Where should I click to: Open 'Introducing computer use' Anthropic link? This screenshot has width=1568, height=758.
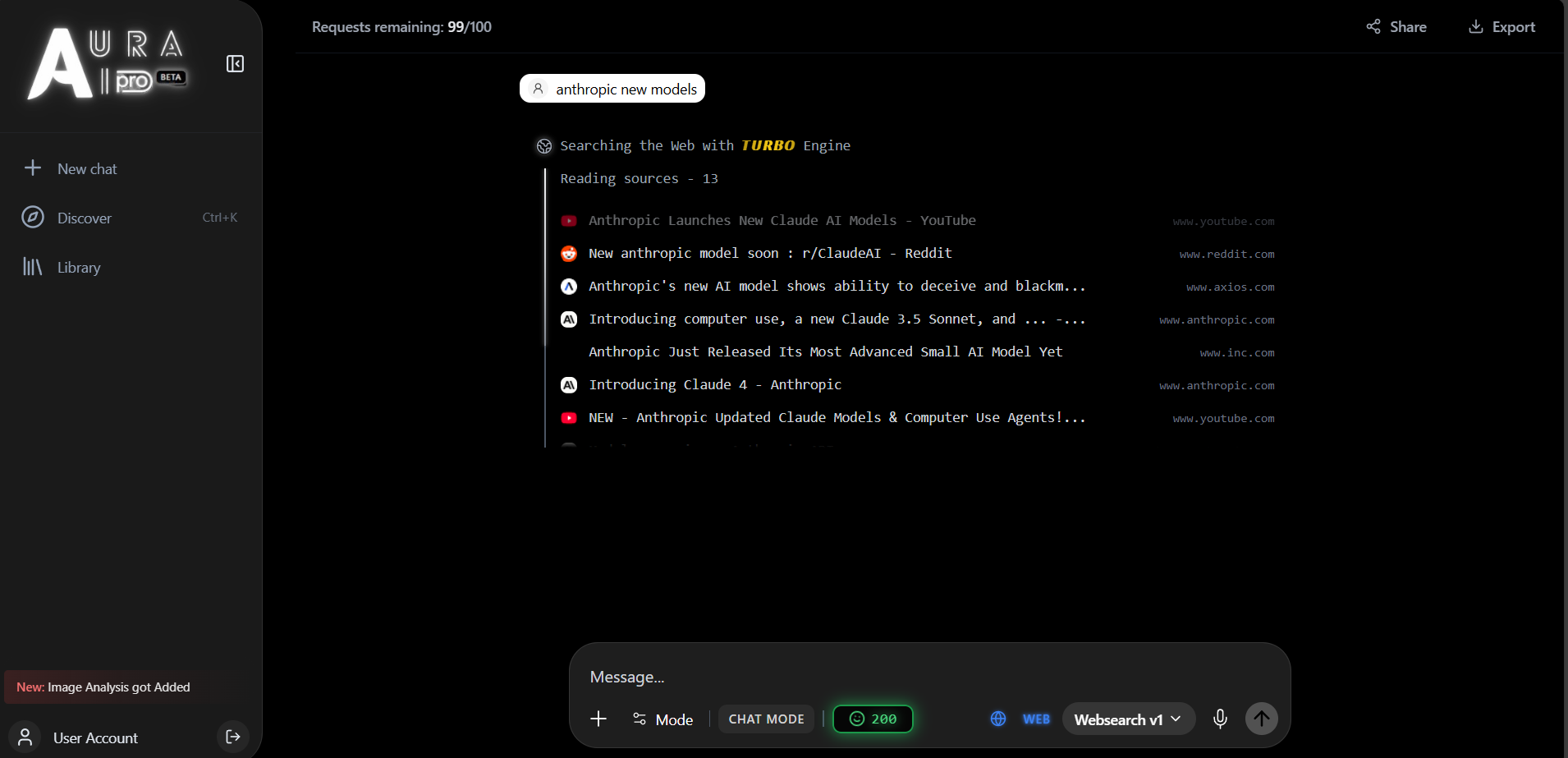point(837,319)
